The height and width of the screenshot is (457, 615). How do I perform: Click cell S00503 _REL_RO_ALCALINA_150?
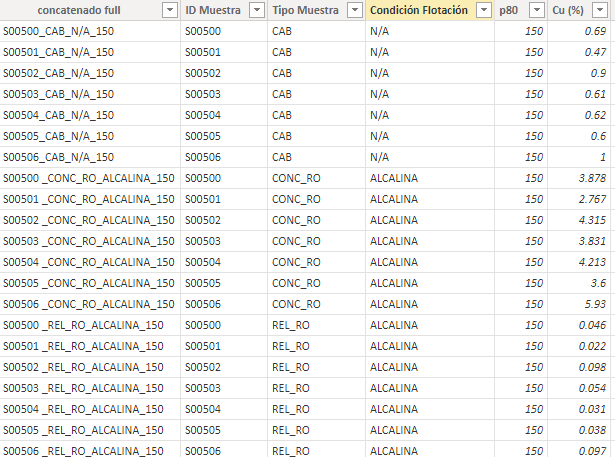[90, 388]
